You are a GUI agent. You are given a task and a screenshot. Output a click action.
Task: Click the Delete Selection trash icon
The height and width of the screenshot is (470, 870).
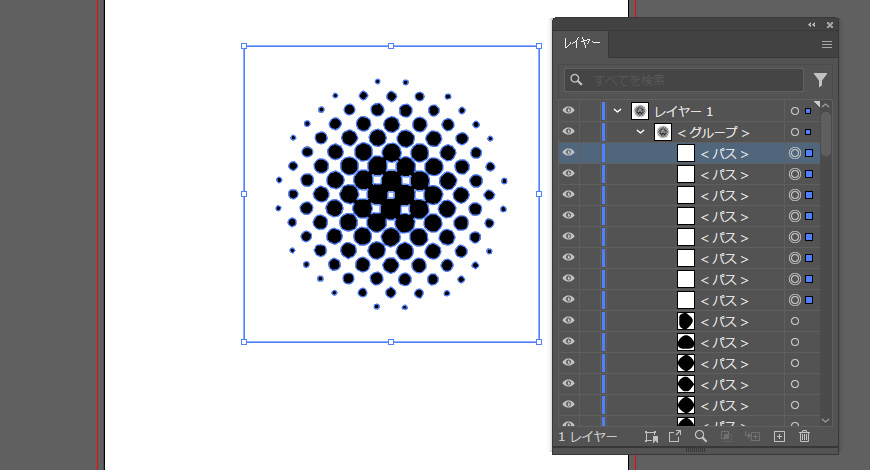(x=805, y=437)
